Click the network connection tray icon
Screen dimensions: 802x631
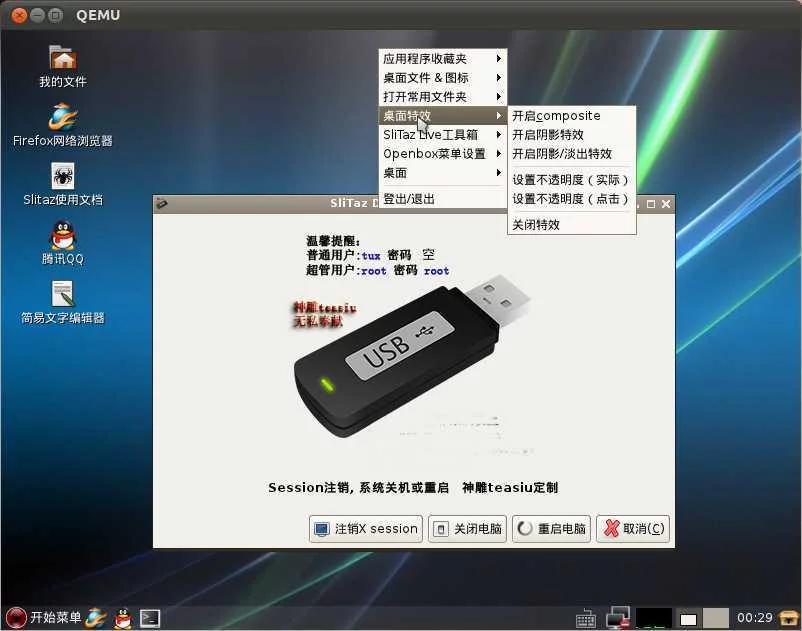point(618,618)
